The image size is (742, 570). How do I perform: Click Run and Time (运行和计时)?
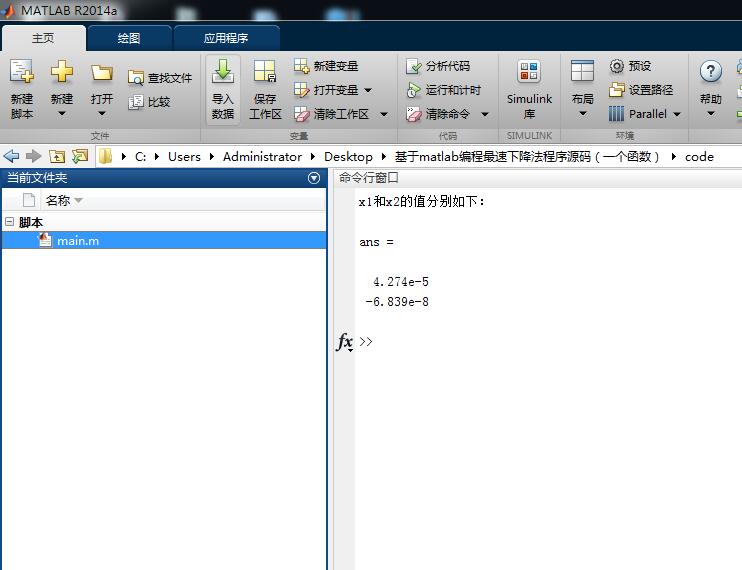pos(443,89)
